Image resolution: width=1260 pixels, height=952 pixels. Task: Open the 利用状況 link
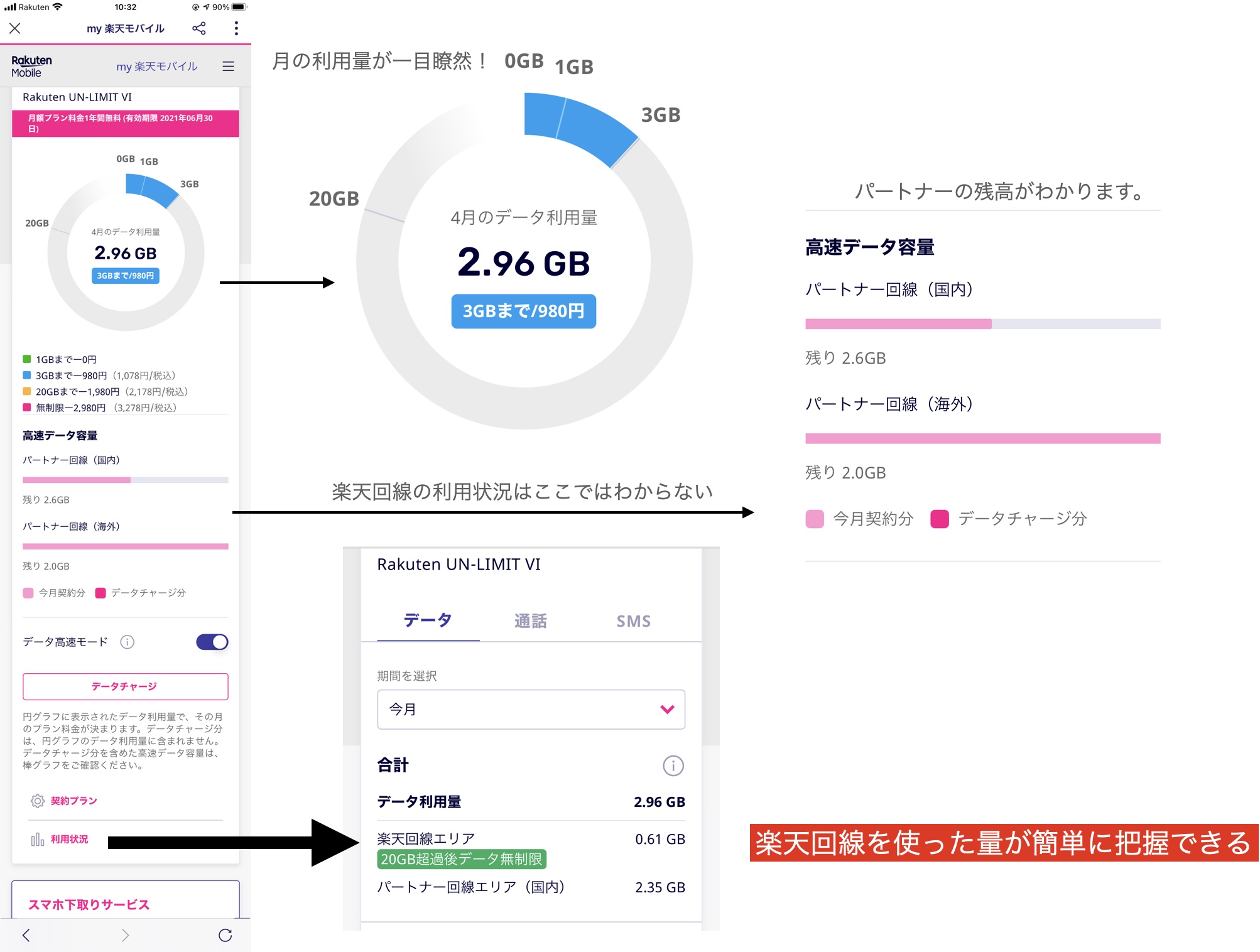point(70,839)
